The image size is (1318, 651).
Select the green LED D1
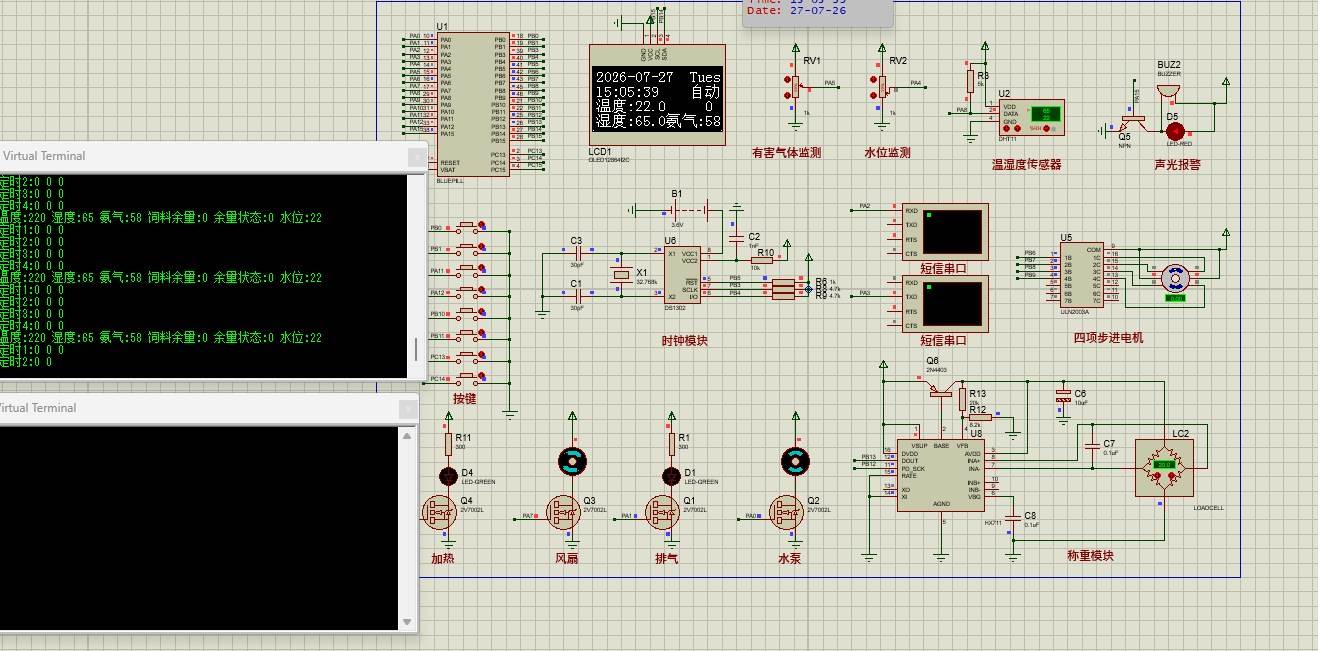point(672,474)
